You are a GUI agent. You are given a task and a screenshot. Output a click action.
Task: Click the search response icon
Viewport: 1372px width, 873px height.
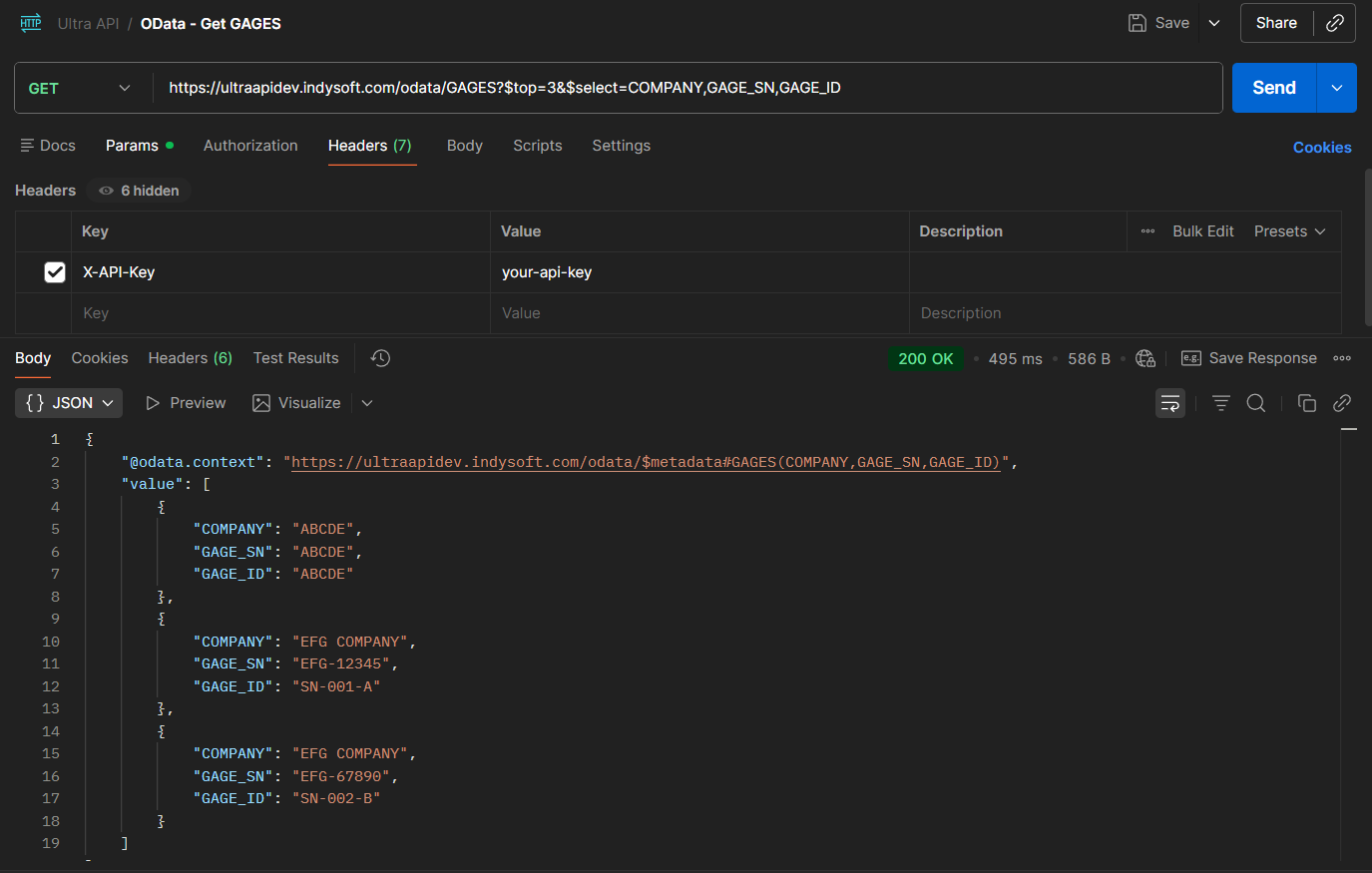tap(1256, 403)
